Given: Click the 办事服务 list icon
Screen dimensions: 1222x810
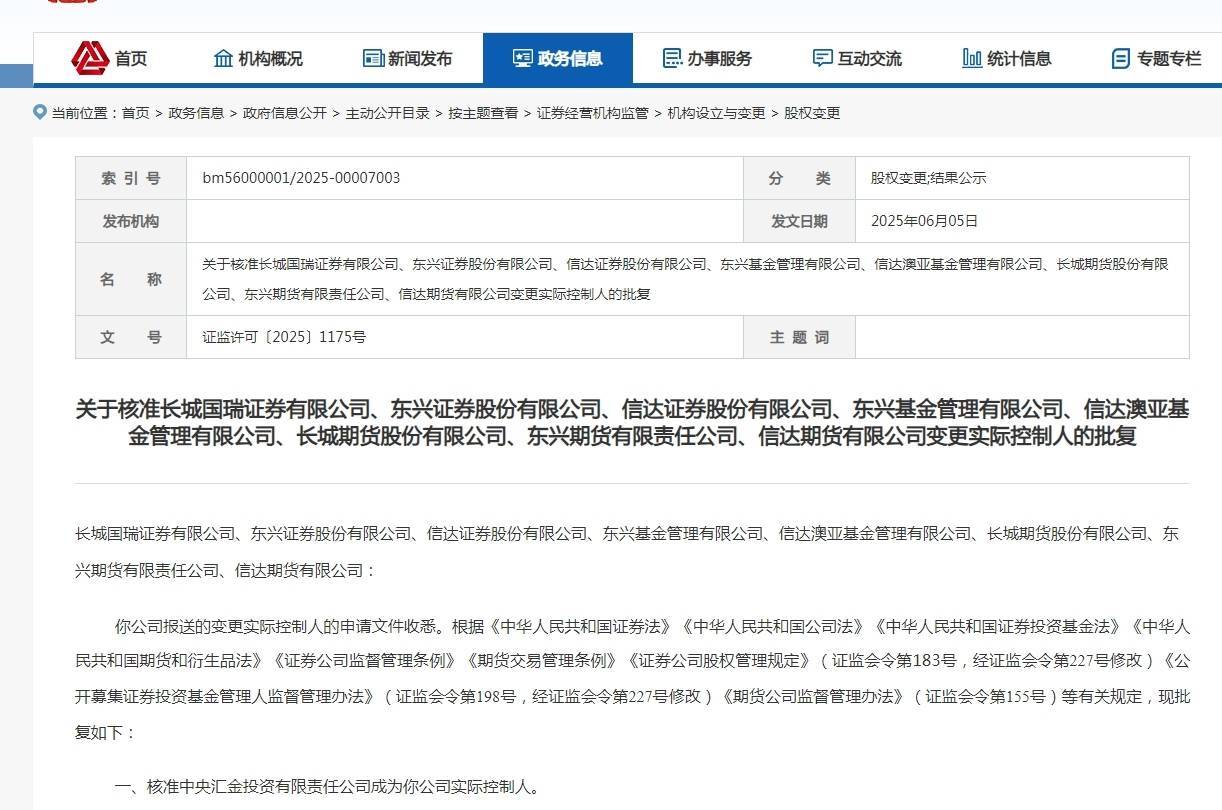Looking at the screenshot, I should point(672,58).
